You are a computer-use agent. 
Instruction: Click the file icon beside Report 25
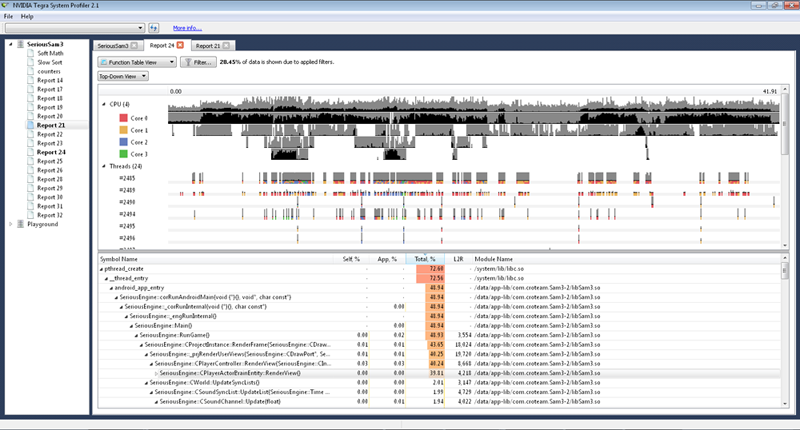[x=31, y=161]
